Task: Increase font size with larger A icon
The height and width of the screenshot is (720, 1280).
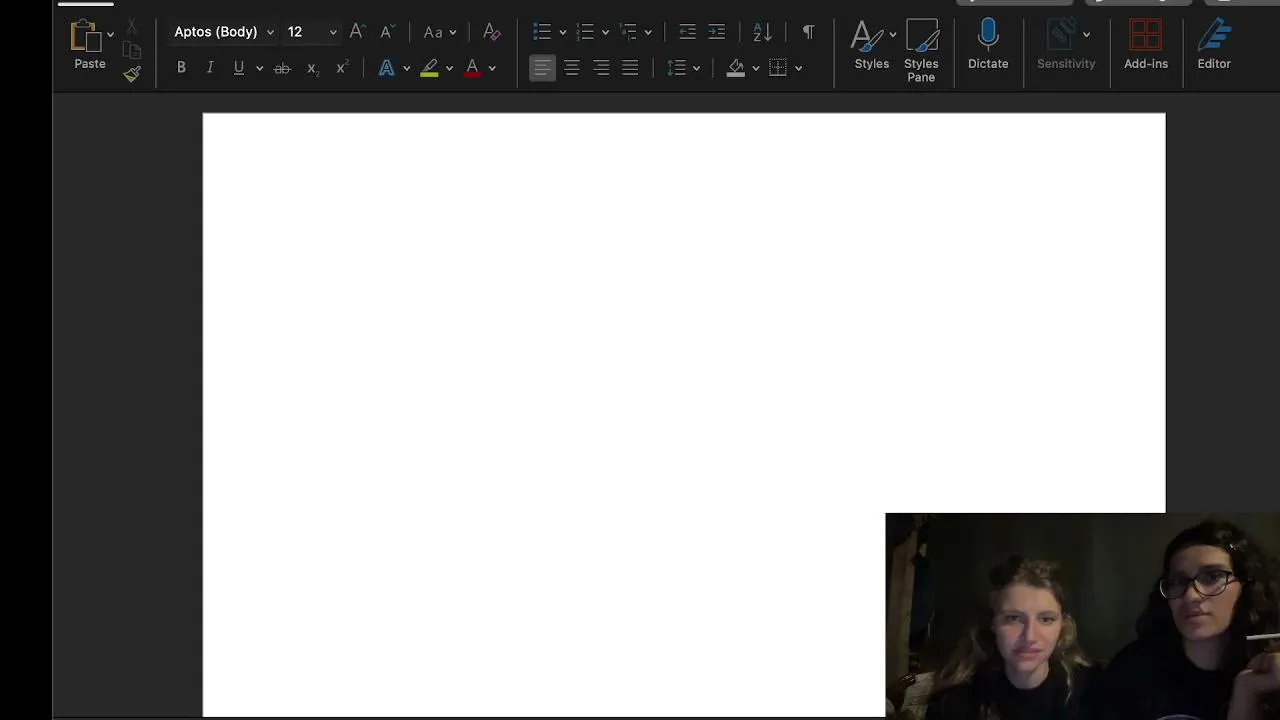Action: [356, 32]
